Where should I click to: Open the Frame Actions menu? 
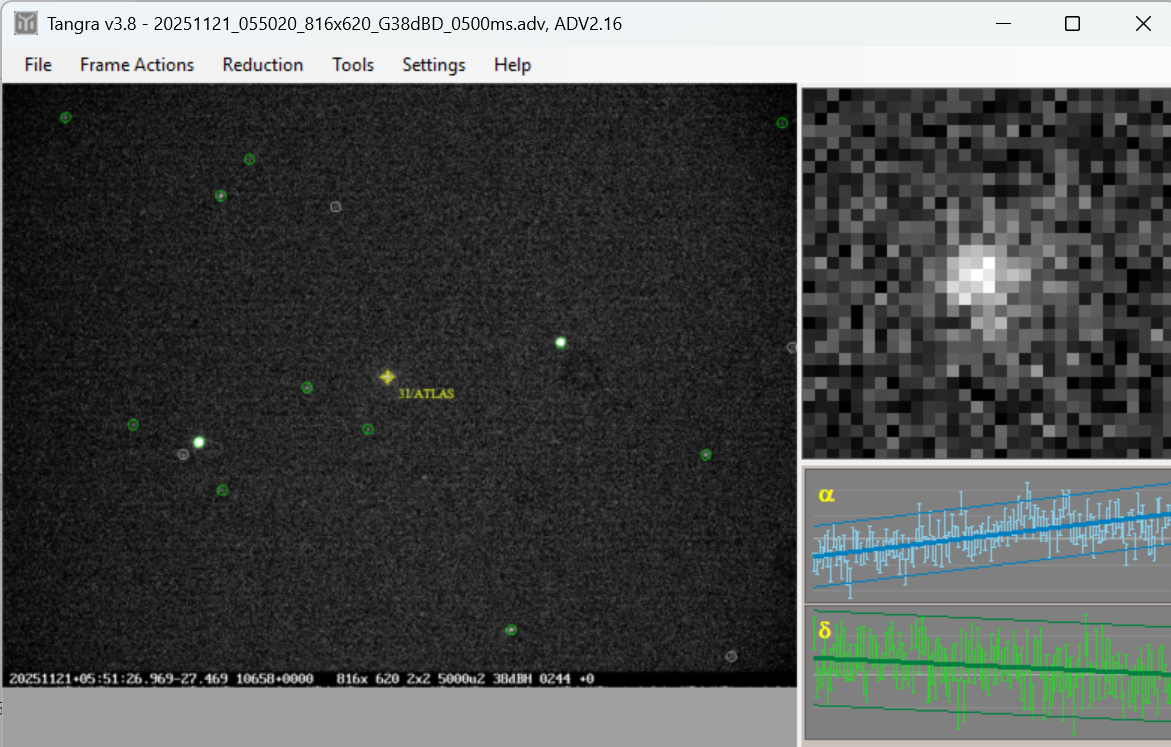point(137,65)
